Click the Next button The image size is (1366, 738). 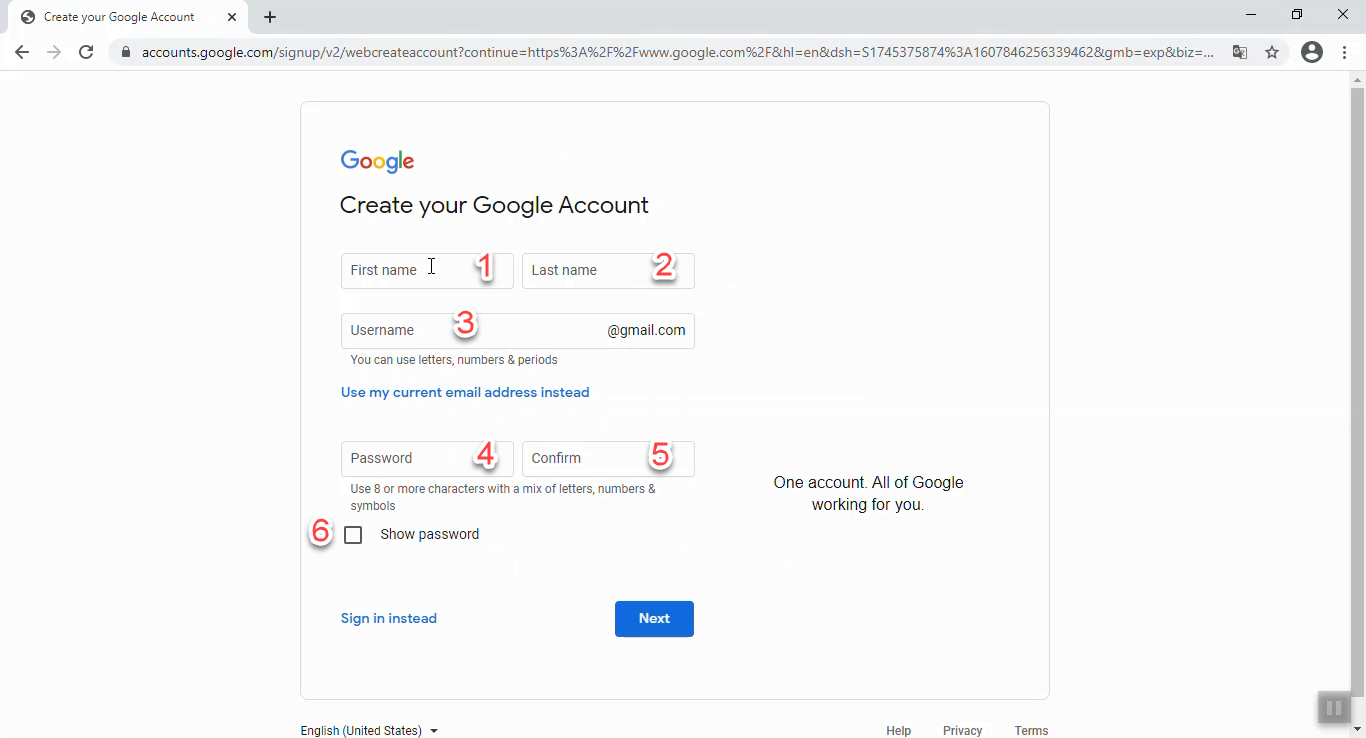point(654,618)
